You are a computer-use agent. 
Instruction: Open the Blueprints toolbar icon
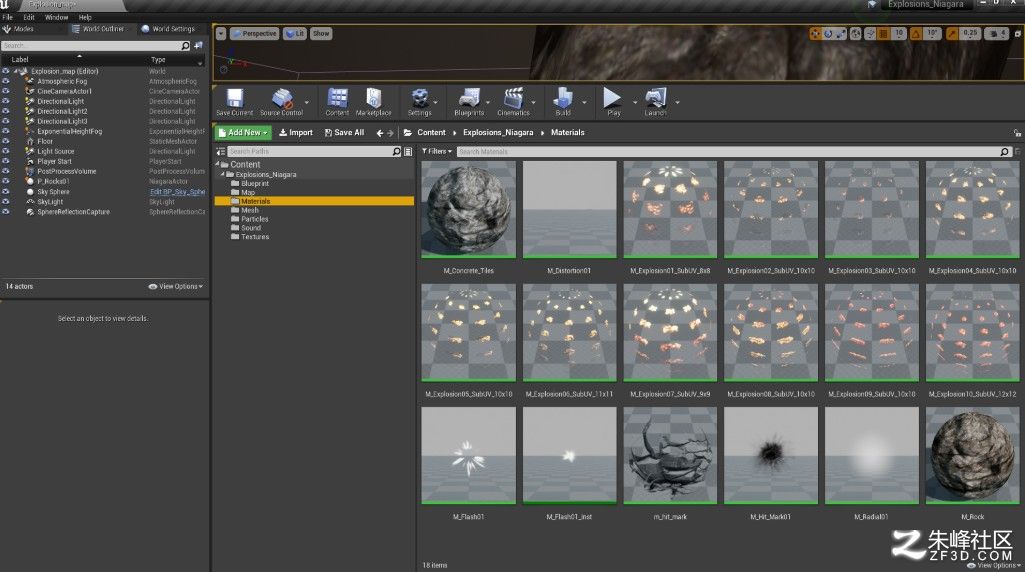click(x=469, y=102)
